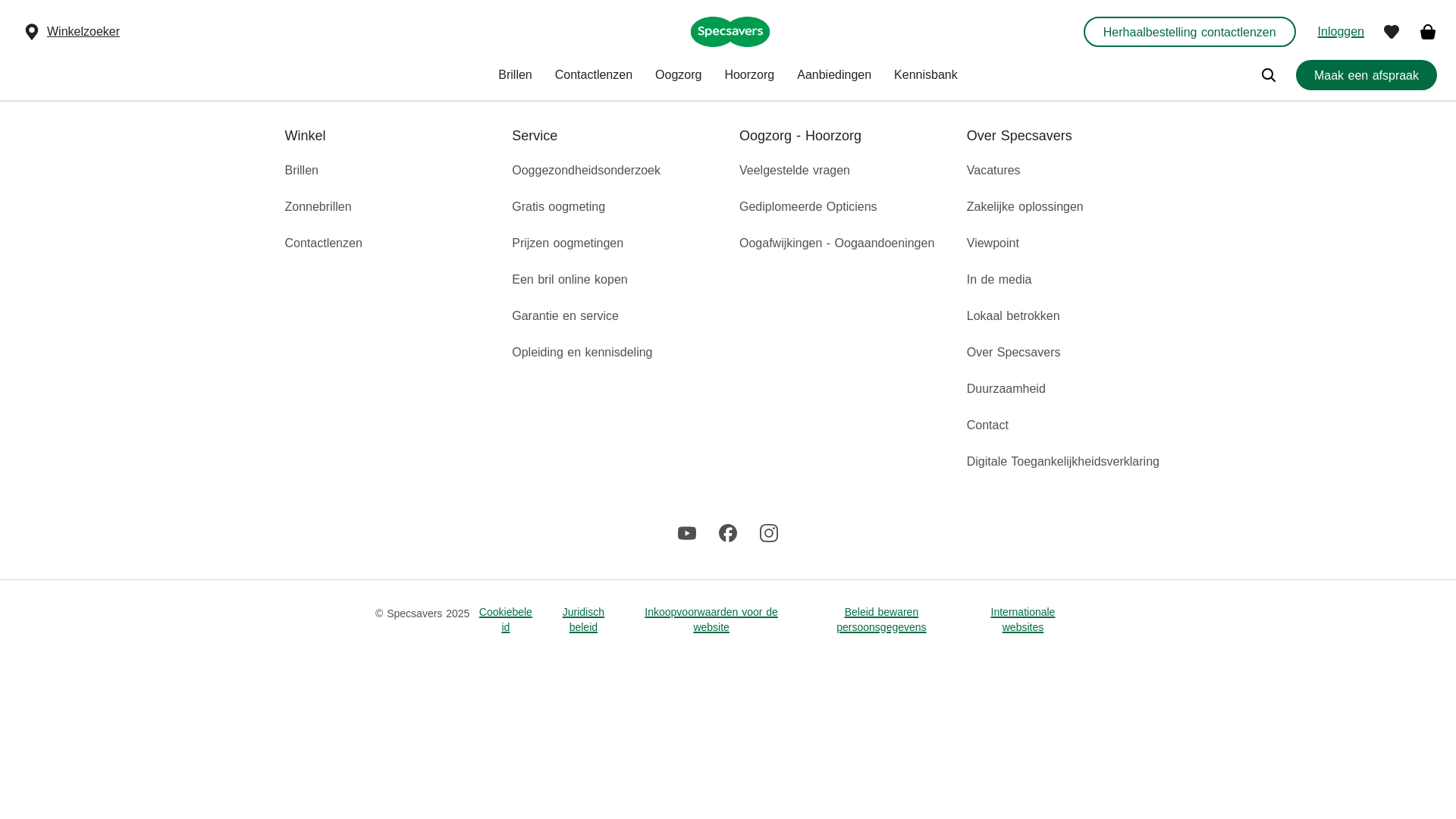Open the Viewpoint link

coord(993,243)
